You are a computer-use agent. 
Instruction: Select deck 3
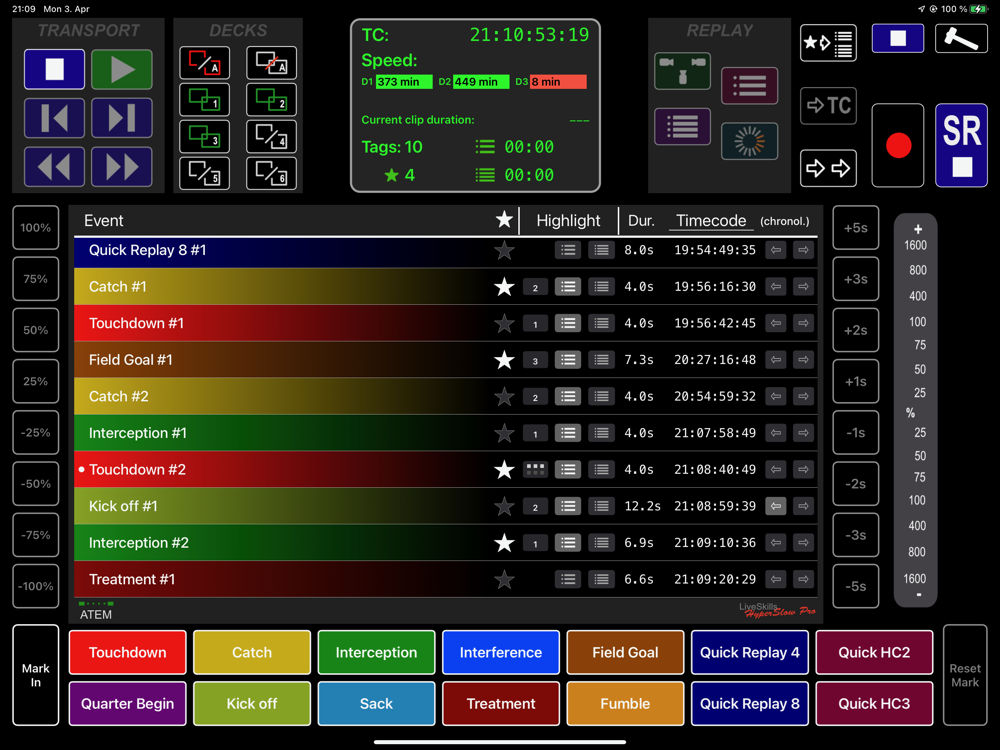pos(205,136)
